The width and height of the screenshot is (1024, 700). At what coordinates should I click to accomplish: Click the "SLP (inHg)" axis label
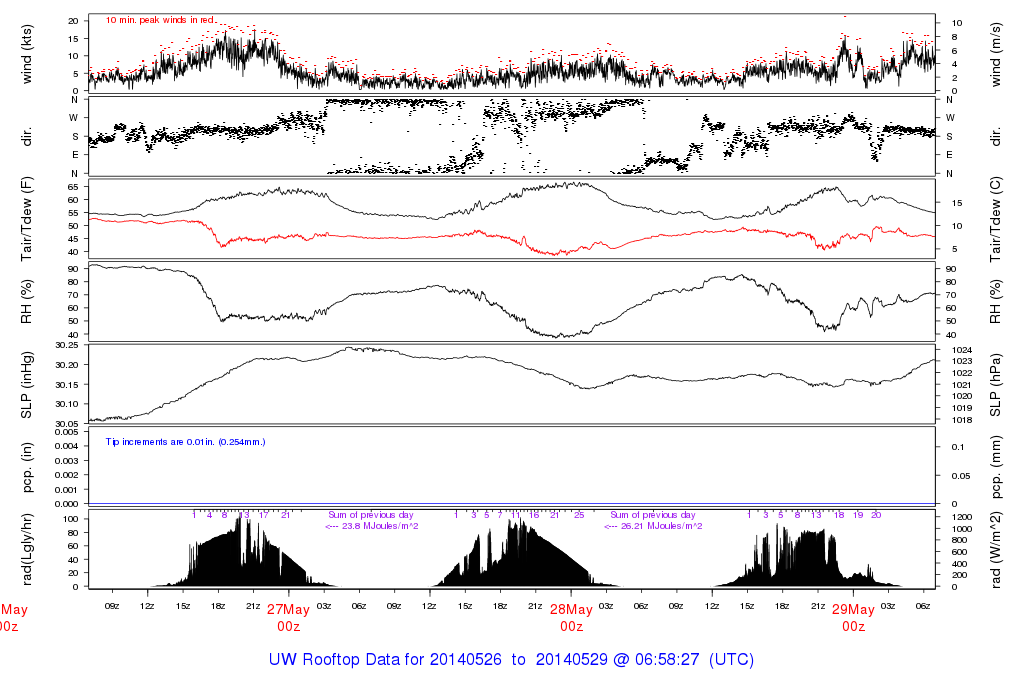(x=27, y=385)
